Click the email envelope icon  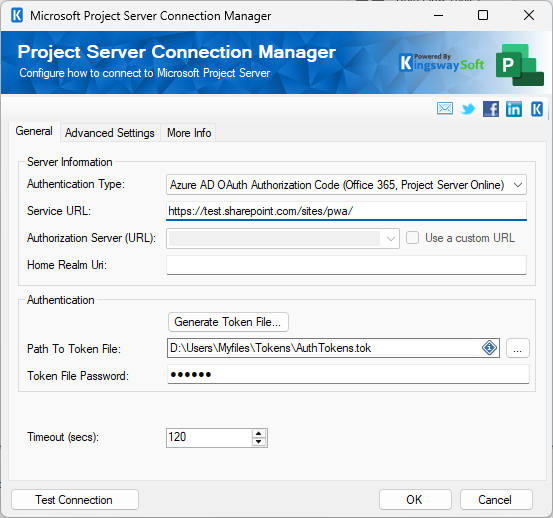[445, 109]
